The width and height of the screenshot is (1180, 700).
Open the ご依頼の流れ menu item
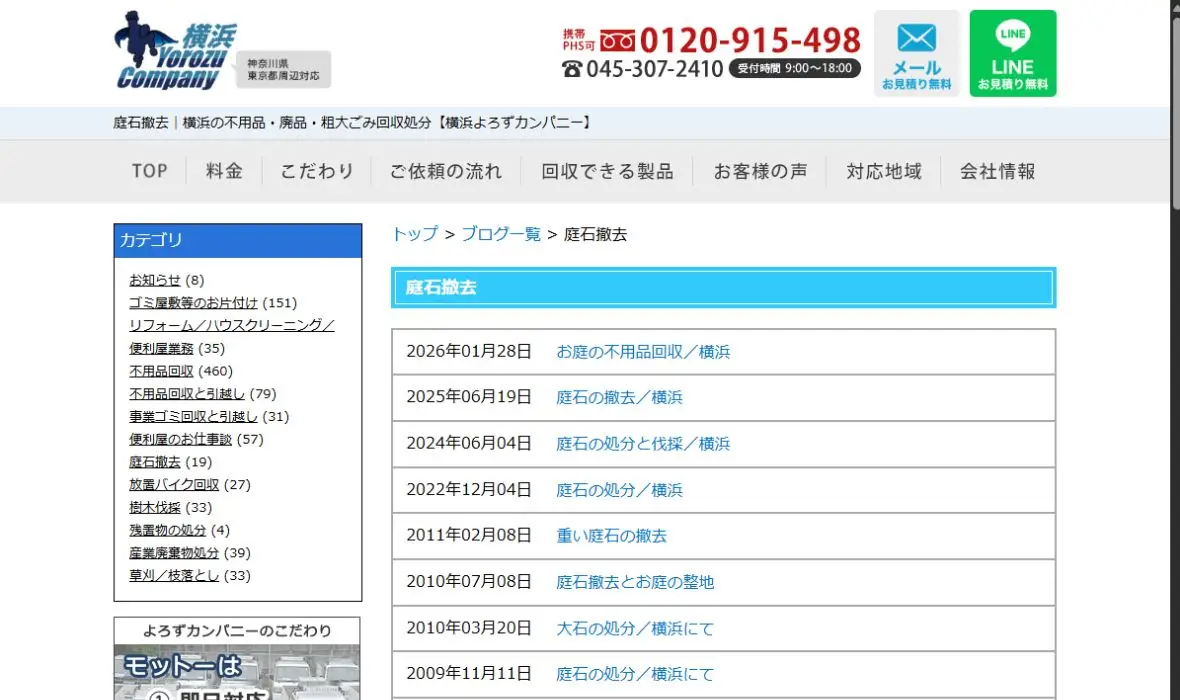click(446, 172)
